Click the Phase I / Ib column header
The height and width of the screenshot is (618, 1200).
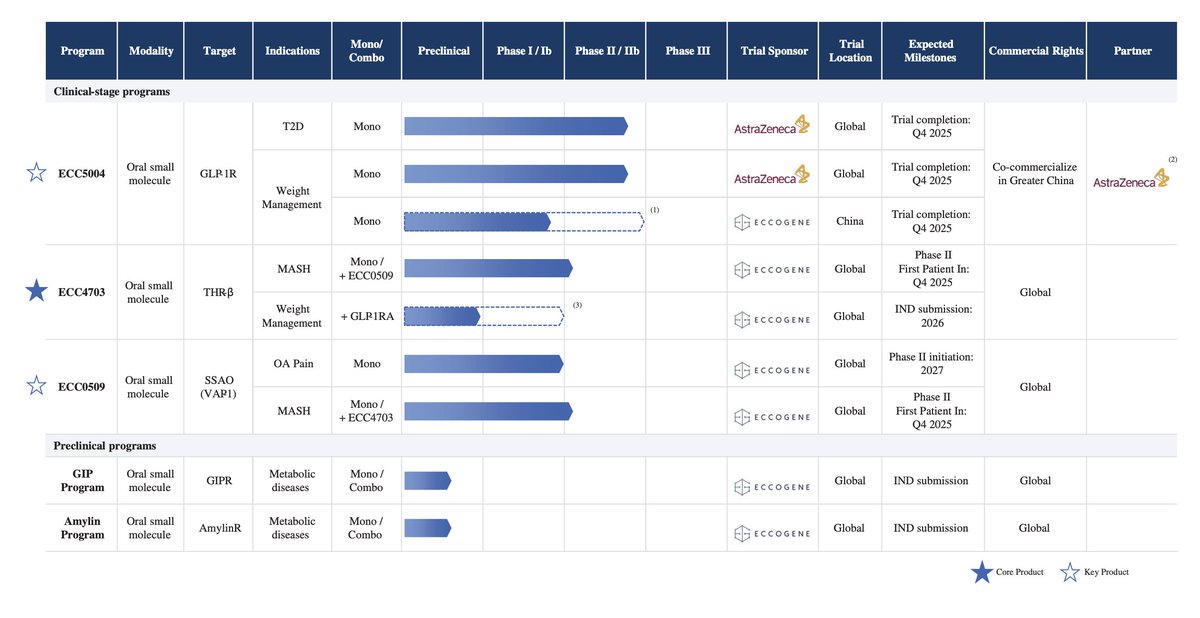point(524,51)
